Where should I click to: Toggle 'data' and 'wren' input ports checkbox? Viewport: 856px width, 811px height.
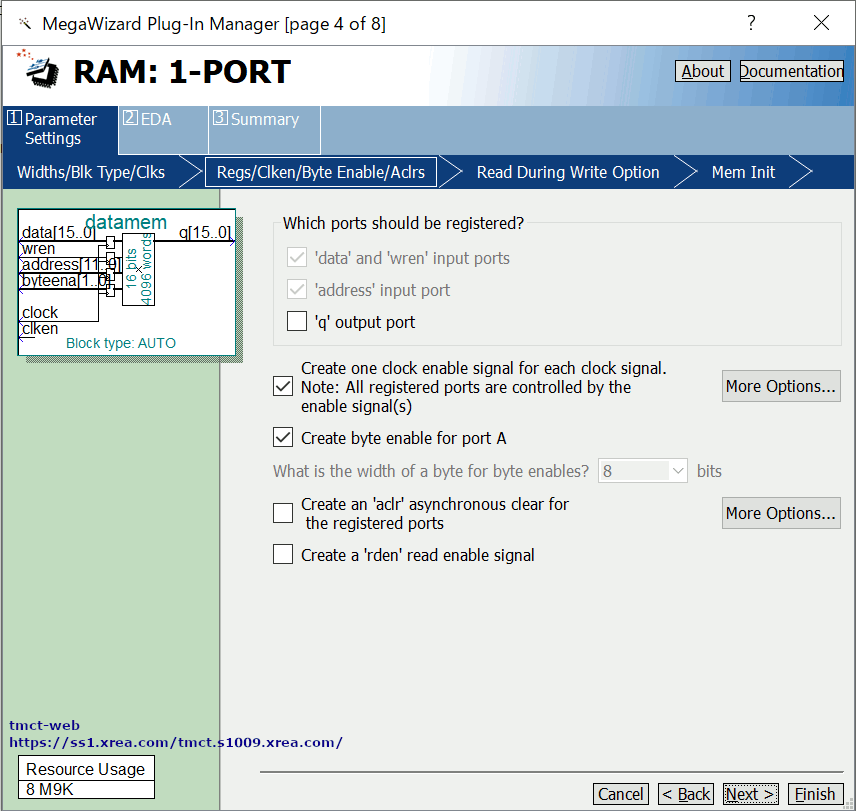tap(297, 258)
